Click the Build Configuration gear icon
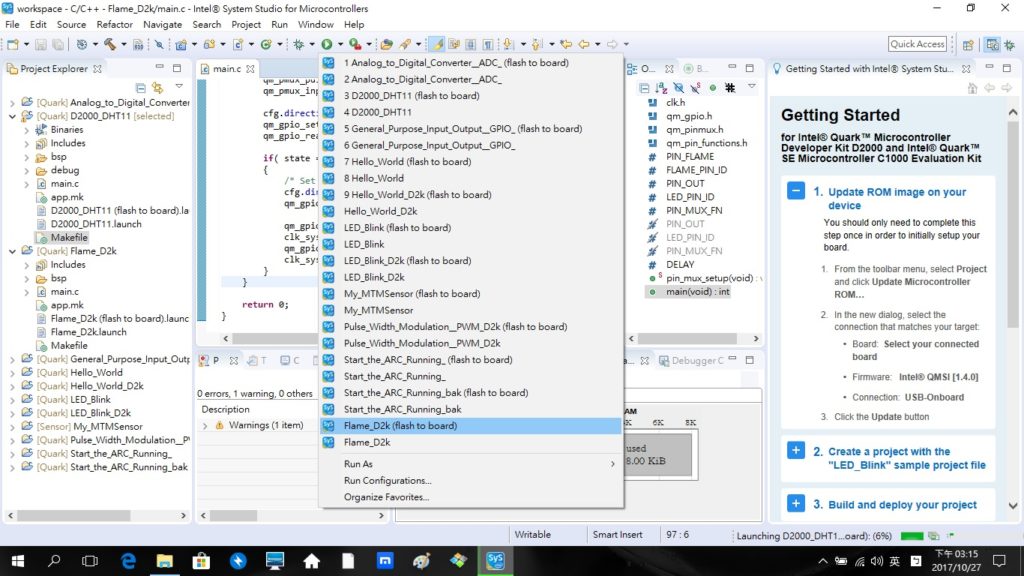1024x576 pixels. 82,44
